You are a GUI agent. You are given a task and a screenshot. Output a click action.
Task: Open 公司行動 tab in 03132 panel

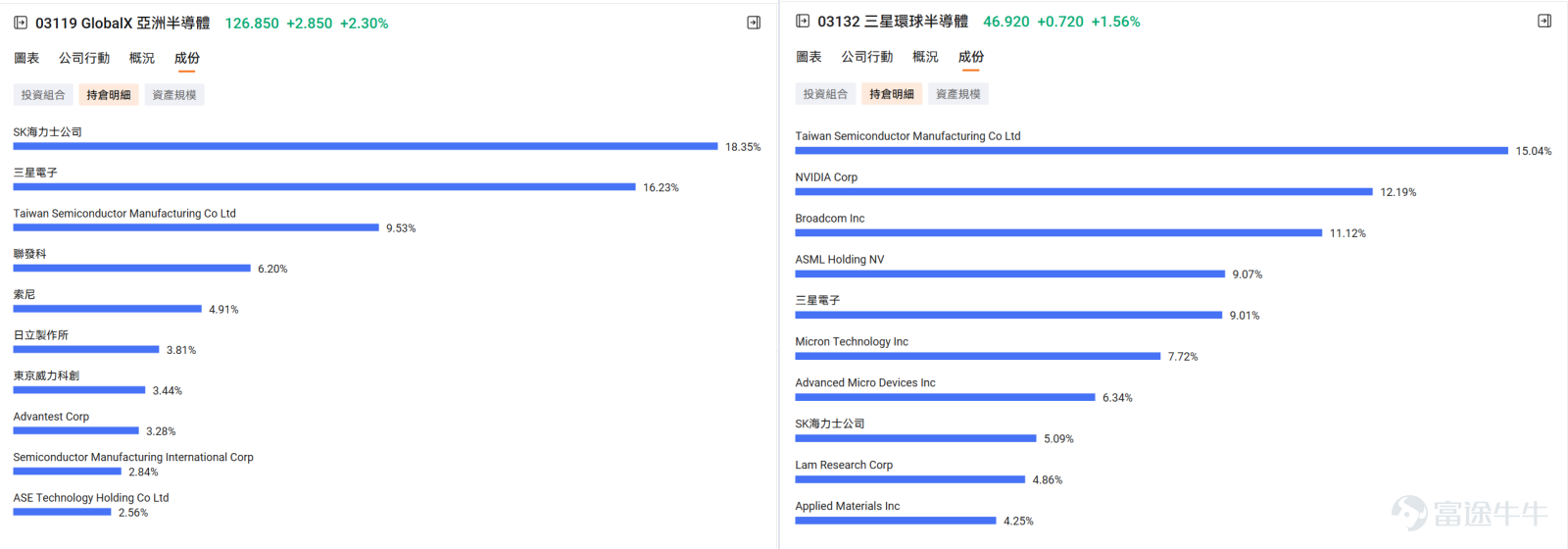(x=867, y=57)
